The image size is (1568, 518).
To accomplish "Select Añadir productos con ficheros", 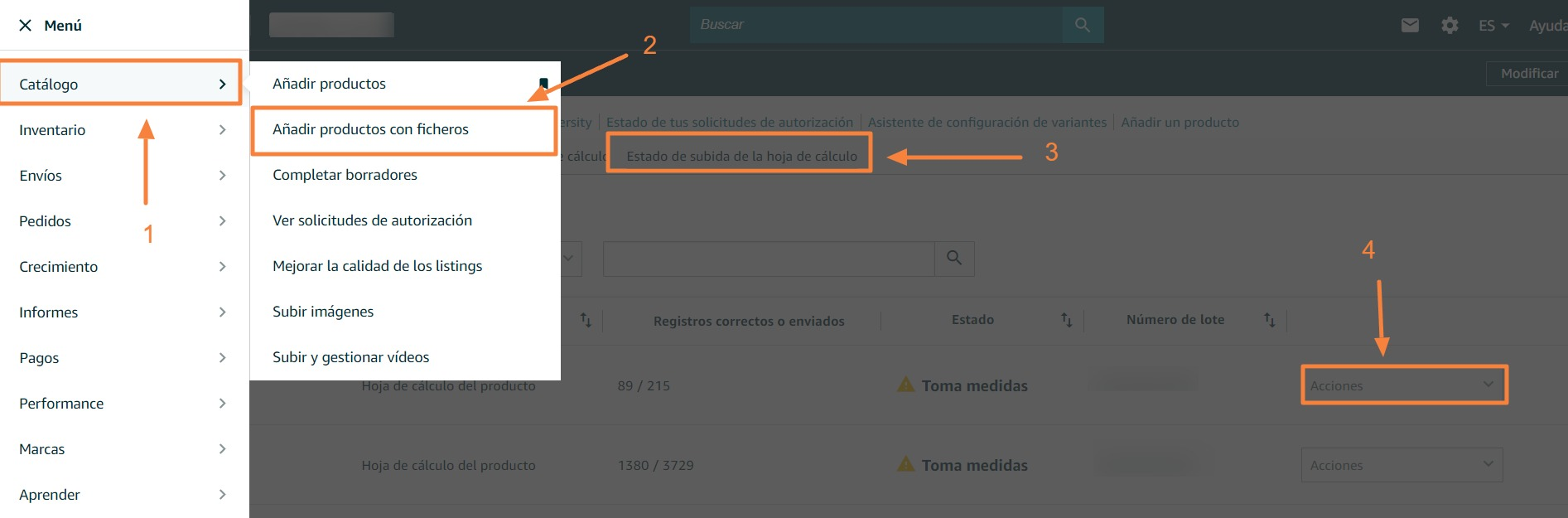I will [370, 129].
